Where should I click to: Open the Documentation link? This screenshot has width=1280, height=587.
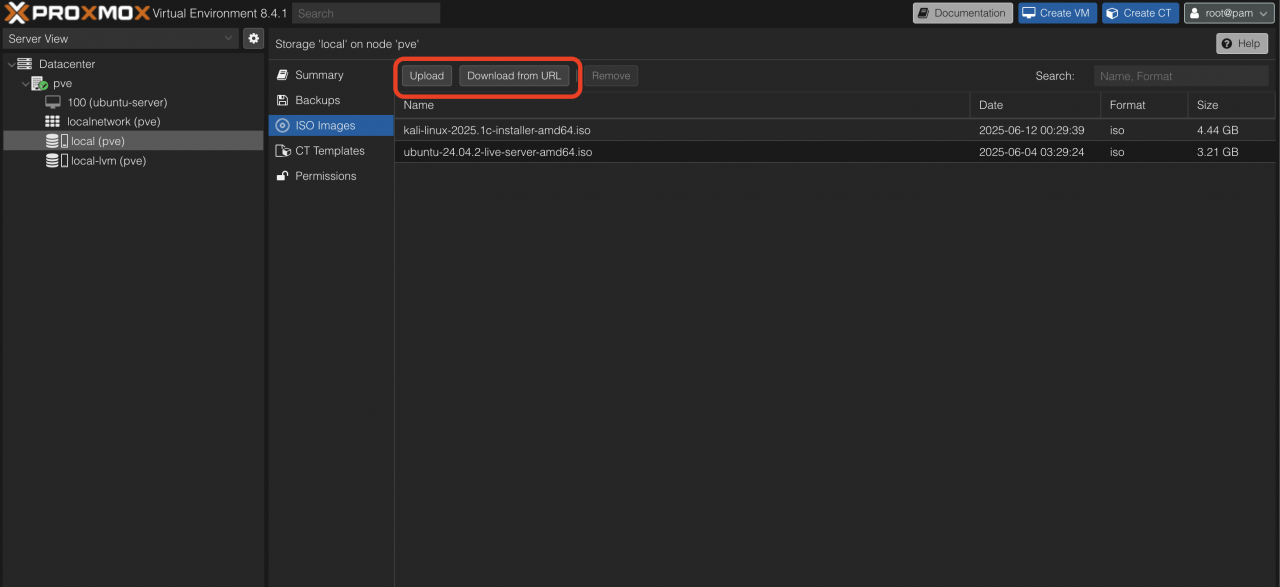(962, 13)
